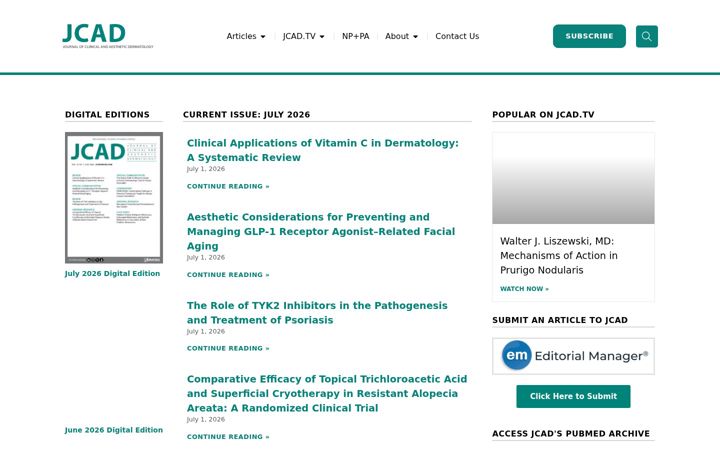This screenshot has height=450, width=720.
Task: Open the TYK2 Inhibitors in Psoriasis article
Action: tap(317, 313)
